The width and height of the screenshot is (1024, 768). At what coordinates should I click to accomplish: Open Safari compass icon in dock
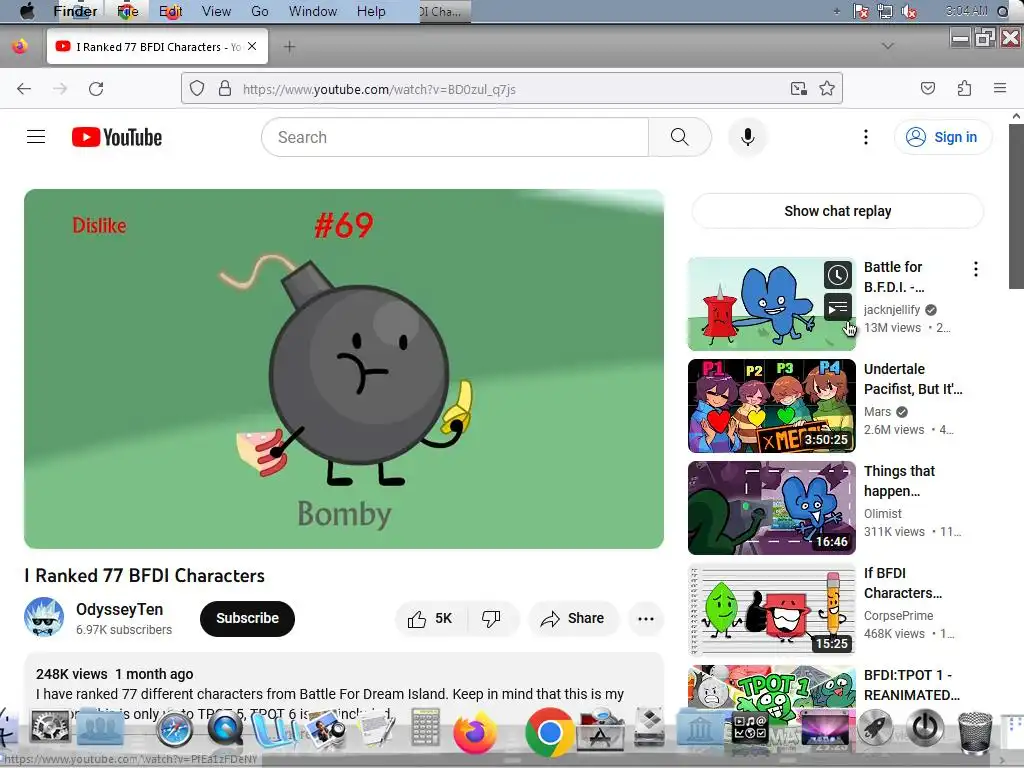pyautogui.click(x=174, y=730)
